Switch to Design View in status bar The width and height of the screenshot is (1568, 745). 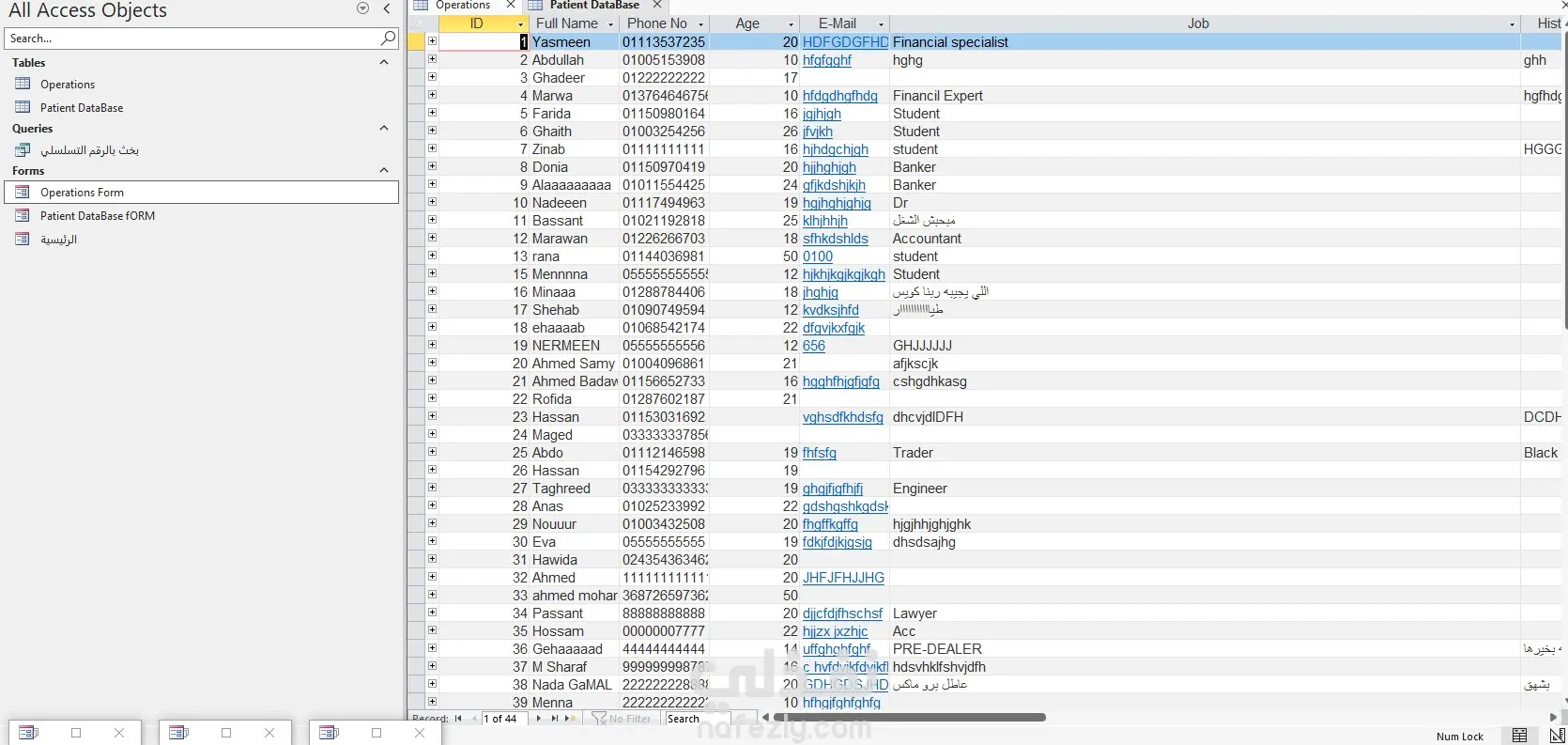[x=1557, y=736]
